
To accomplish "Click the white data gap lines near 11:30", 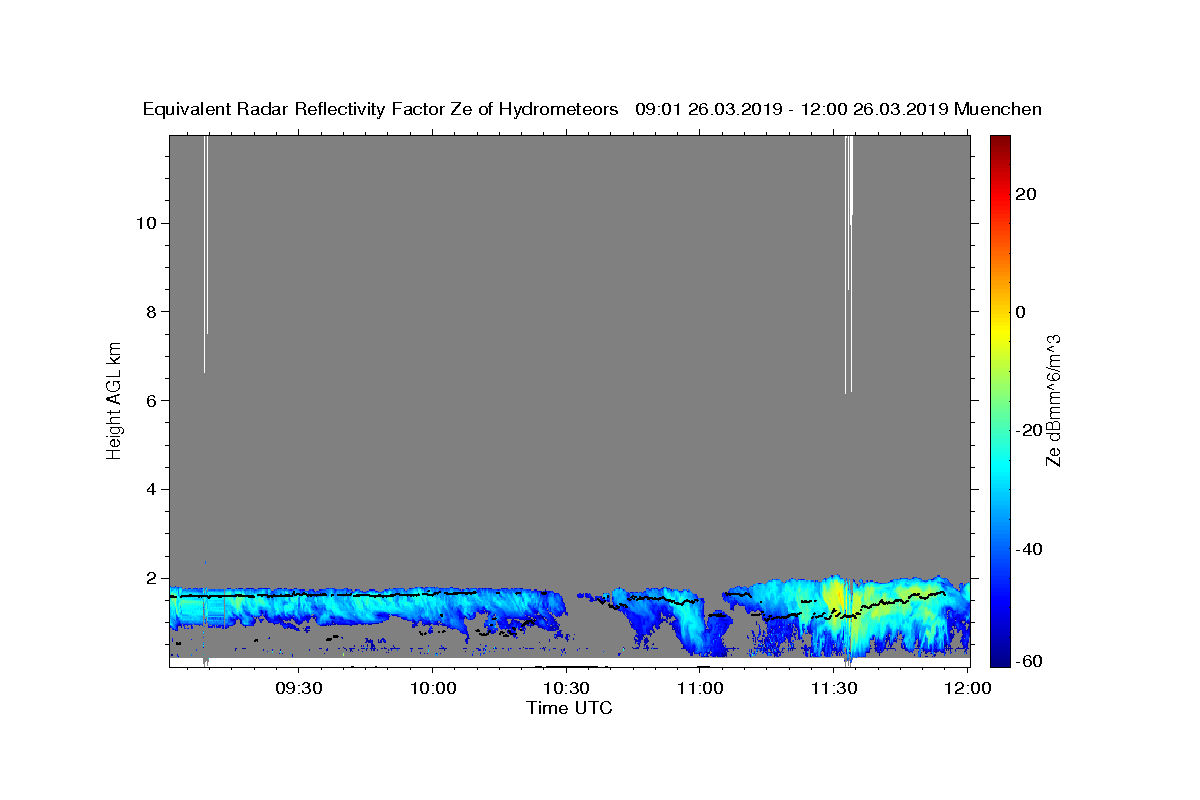I will pyautogui.click(x=848, y=264).
